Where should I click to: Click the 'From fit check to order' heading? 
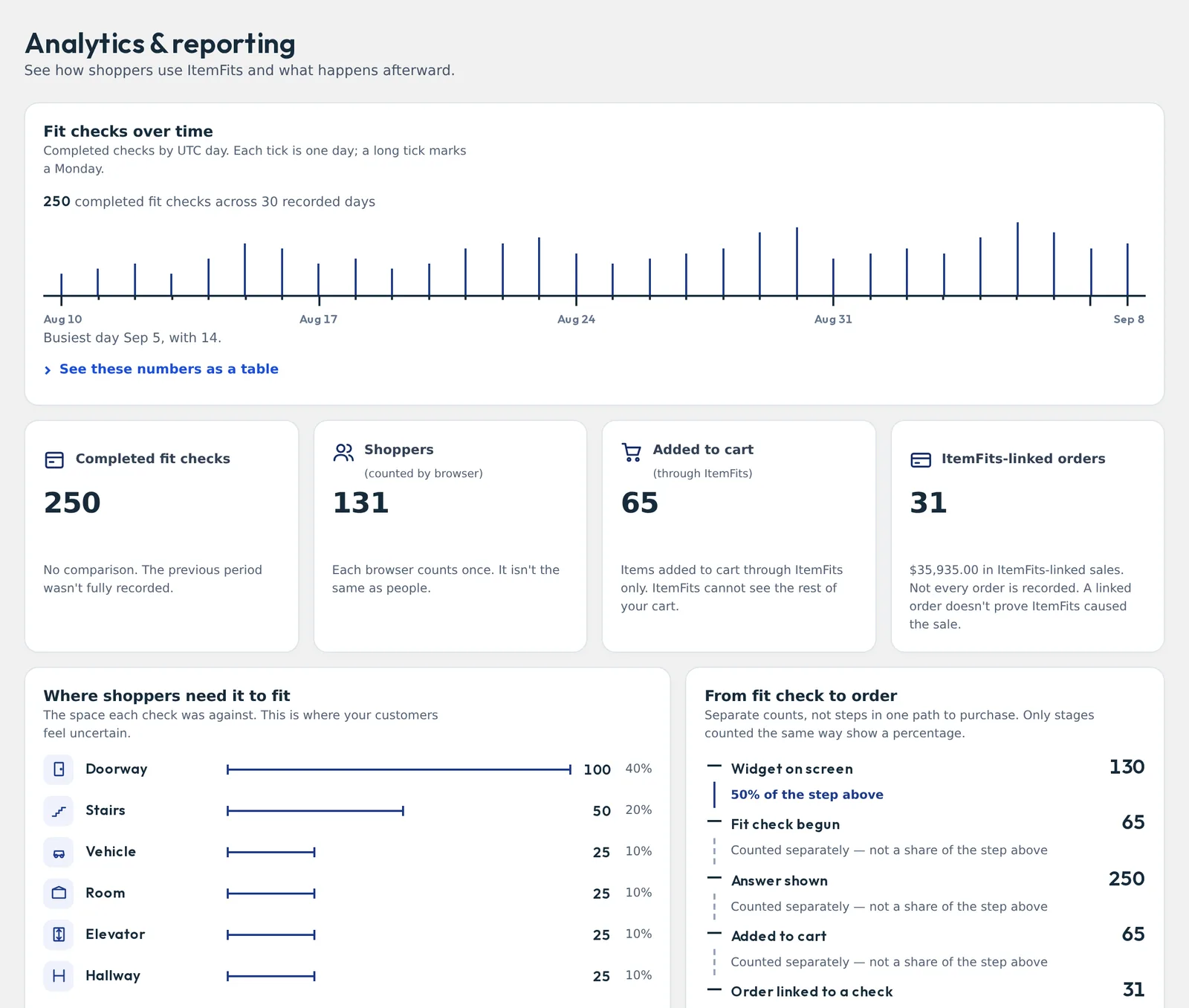(x=800, y=696)
